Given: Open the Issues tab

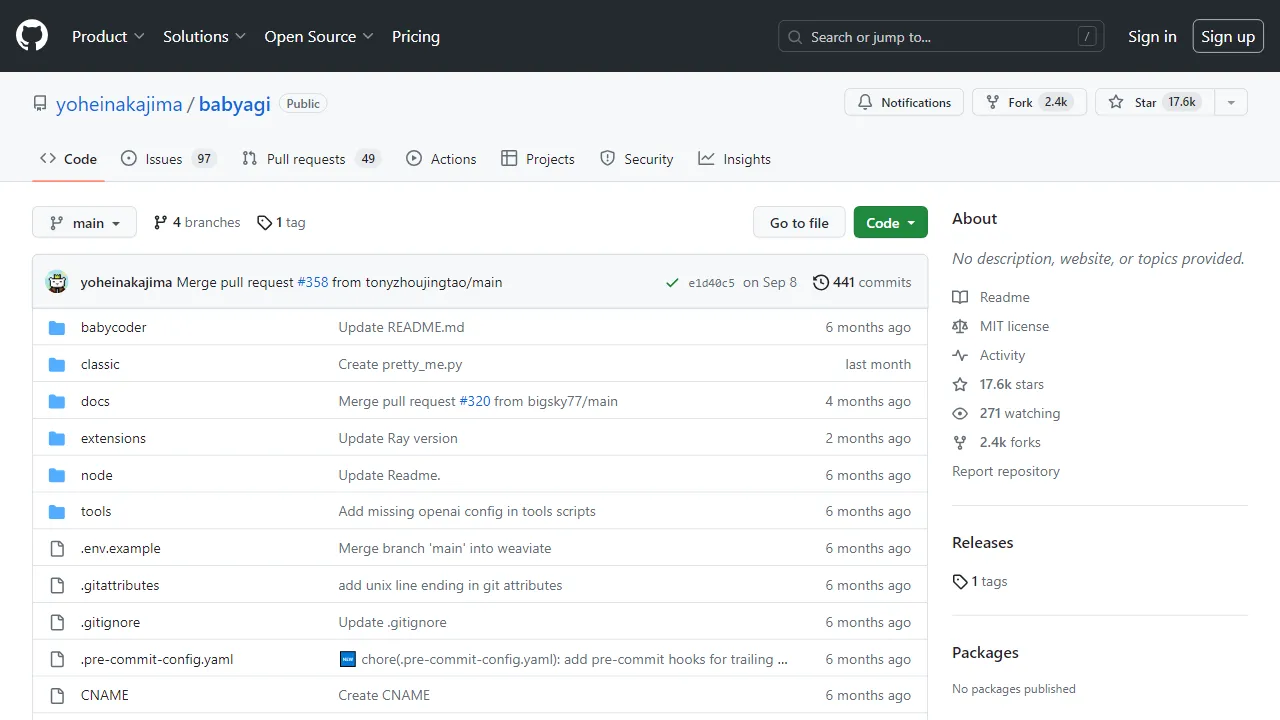Looking at the screenshot, I should click(168, 159).
